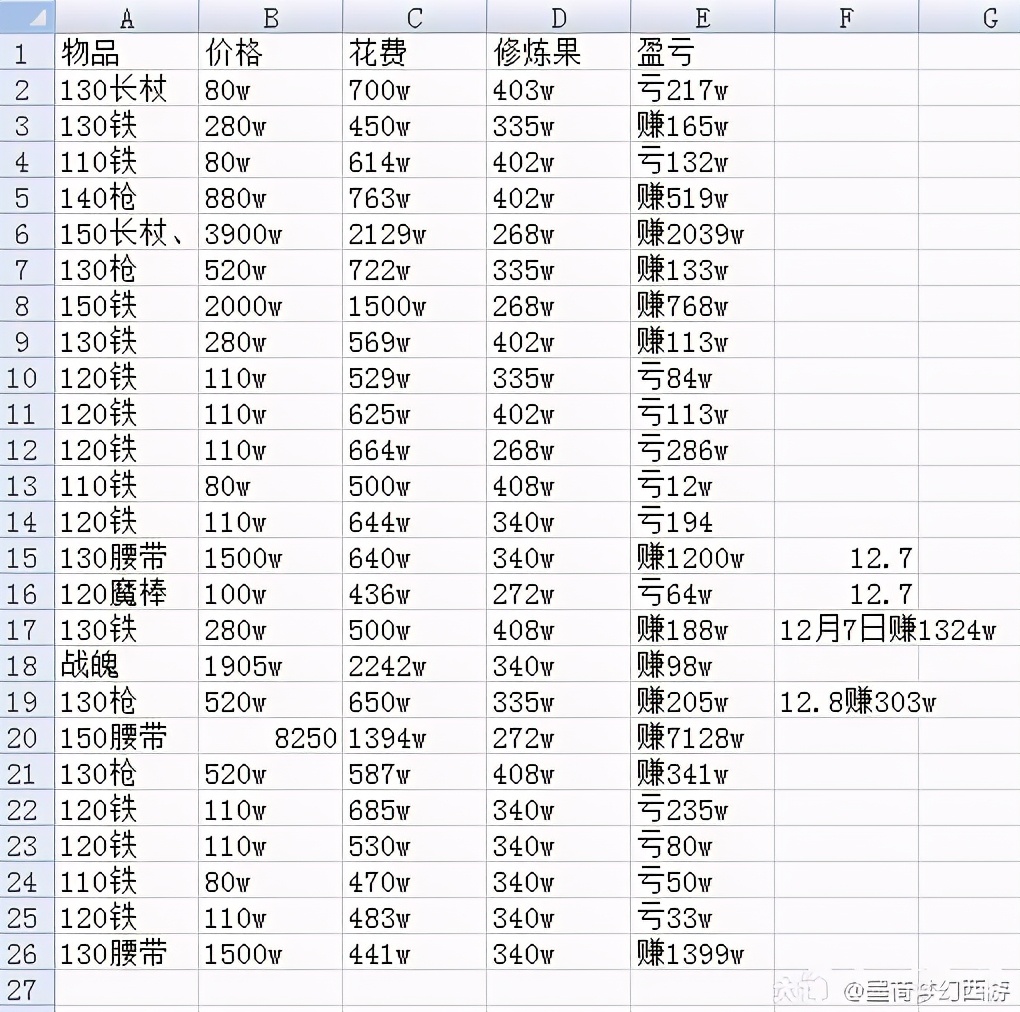Select the 盈亏 column header cell
This screenshot has height=1012, width=1020.
tap(701, 53)
